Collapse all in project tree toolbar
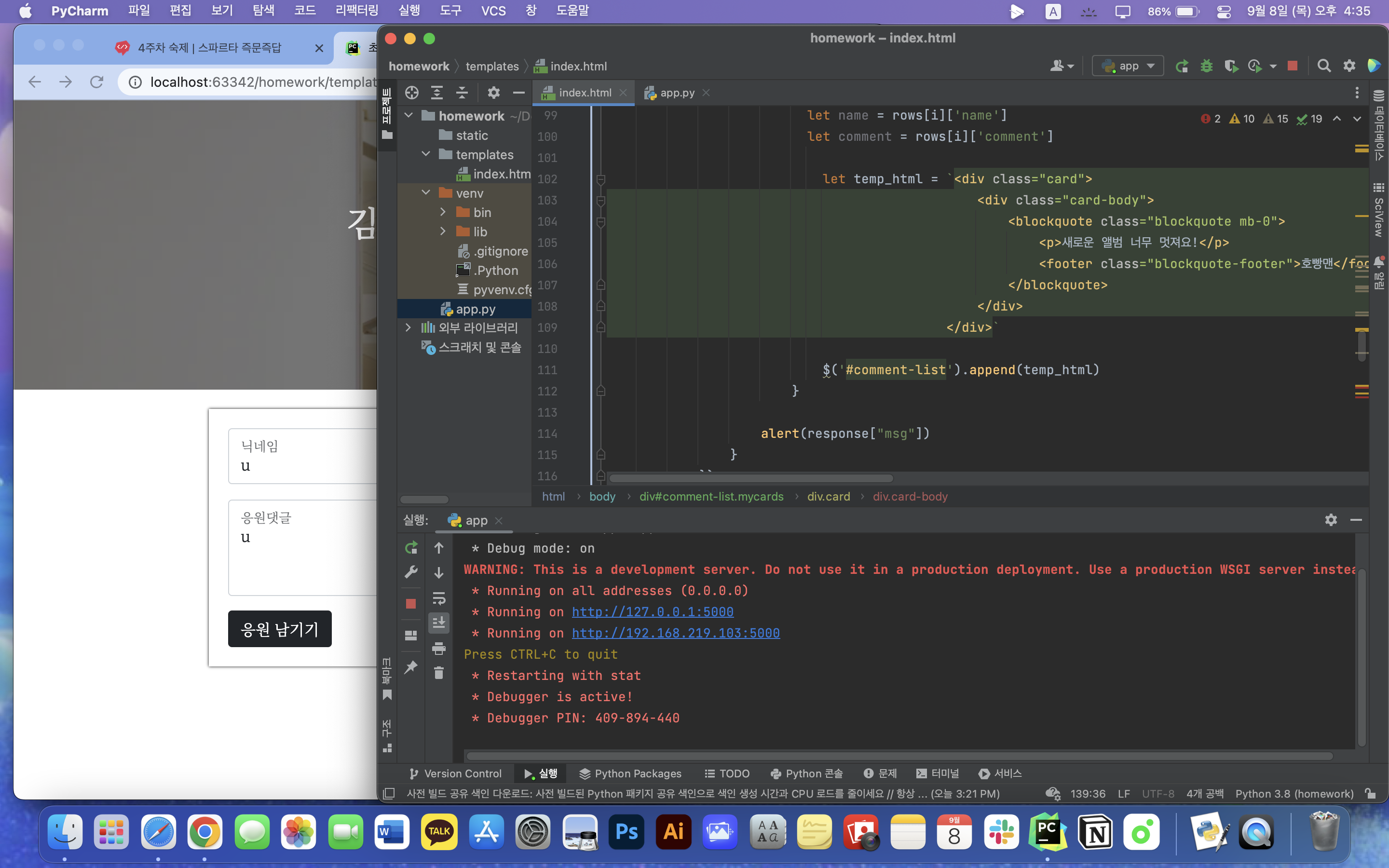The width and height of the screenshot is (1389, 868). (462, 93)
